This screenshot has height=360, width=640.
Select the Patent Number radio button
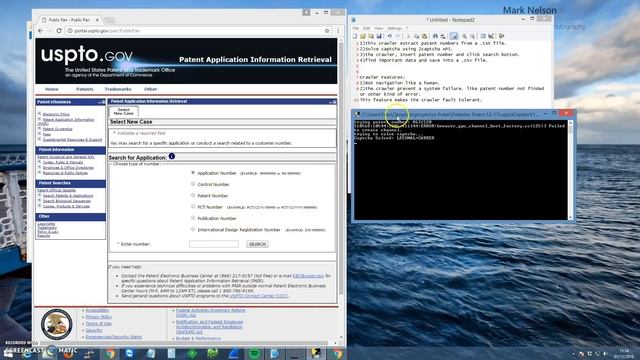(193, 195)
